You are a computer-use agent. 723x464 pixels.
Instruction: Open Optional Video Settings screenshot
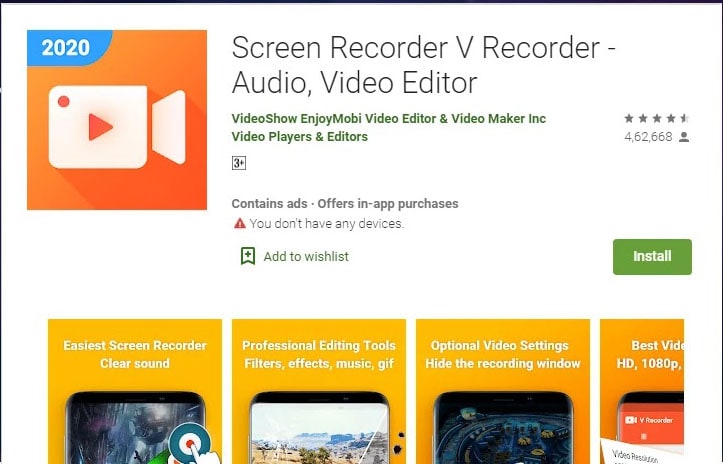pyautogui.click(x=503, y=392)
